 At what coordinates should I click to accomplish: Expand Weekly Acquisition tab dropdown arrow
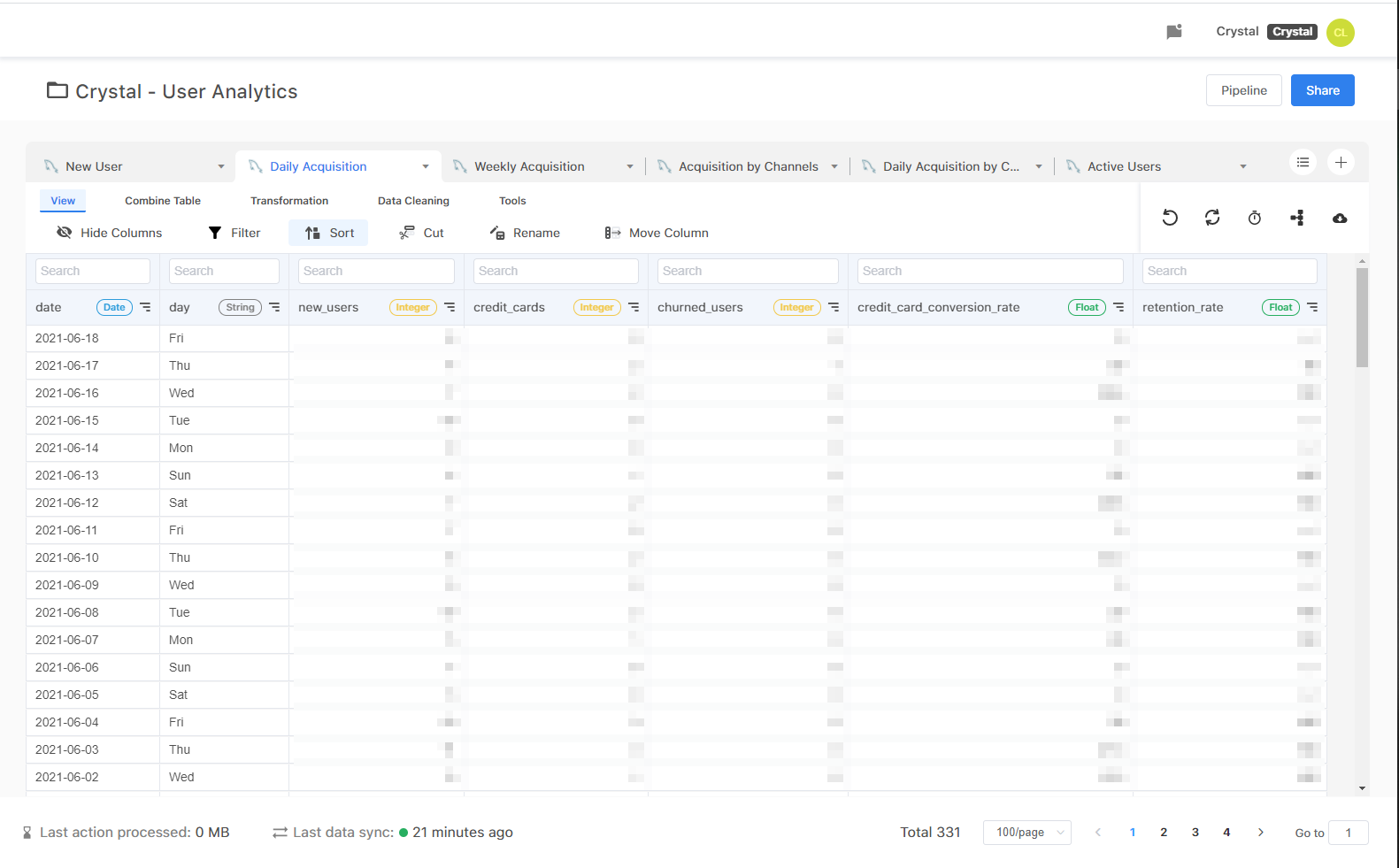630,166
